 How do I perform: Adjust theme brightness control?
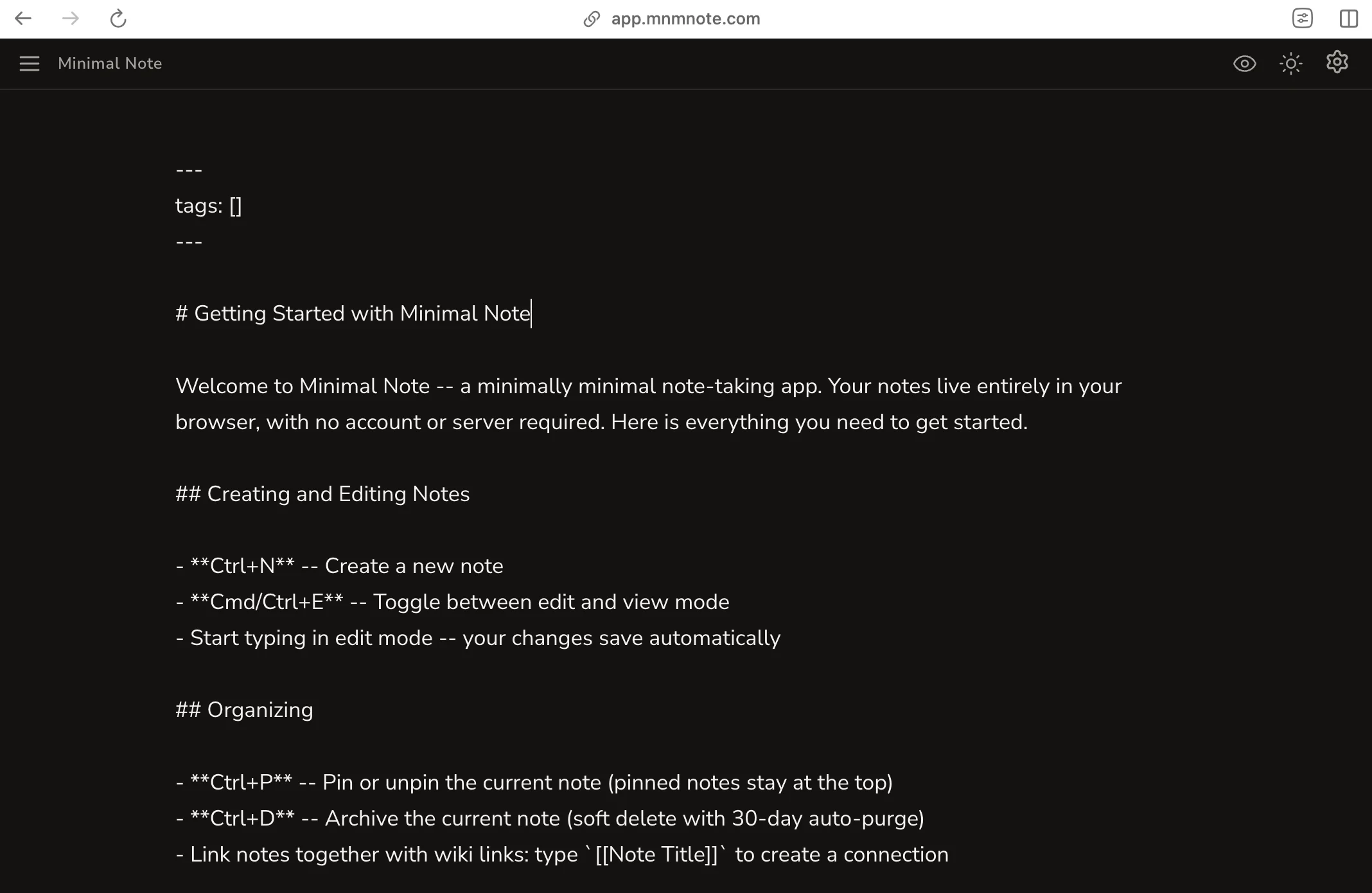(x=1291, y=63)
